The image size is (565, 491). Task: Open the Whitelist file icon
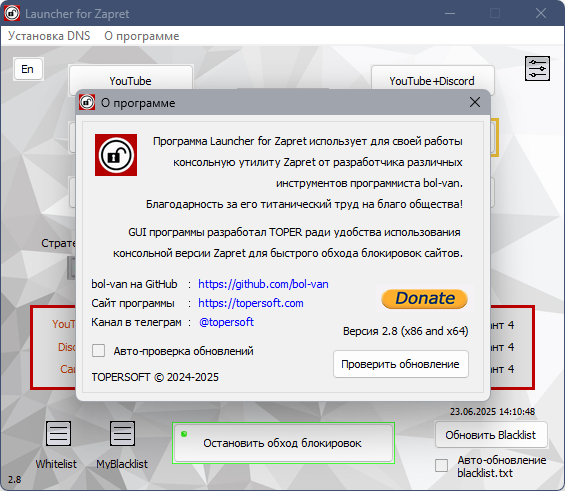(58, 433)
